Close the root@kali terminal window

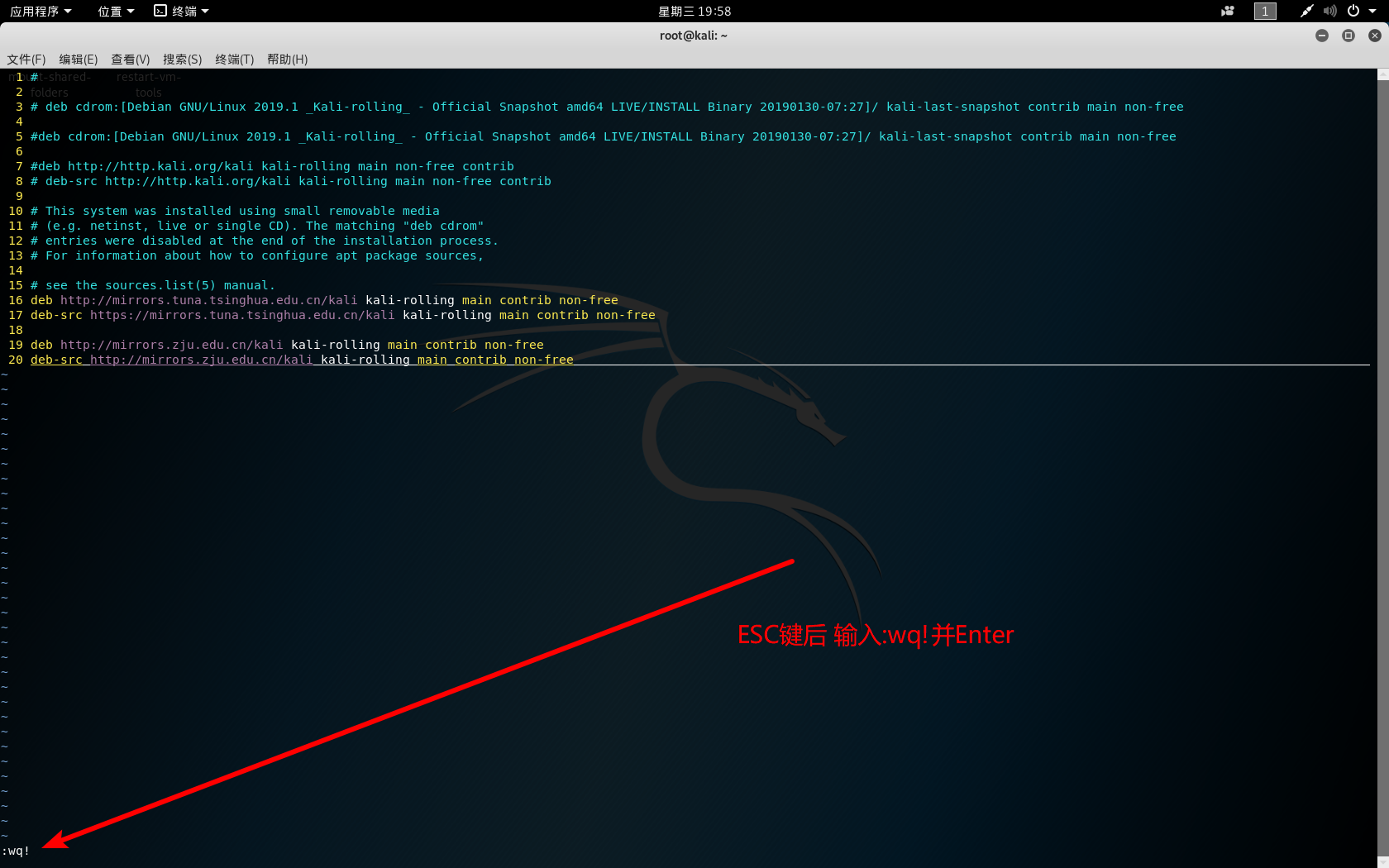(x=1375, y=36)
